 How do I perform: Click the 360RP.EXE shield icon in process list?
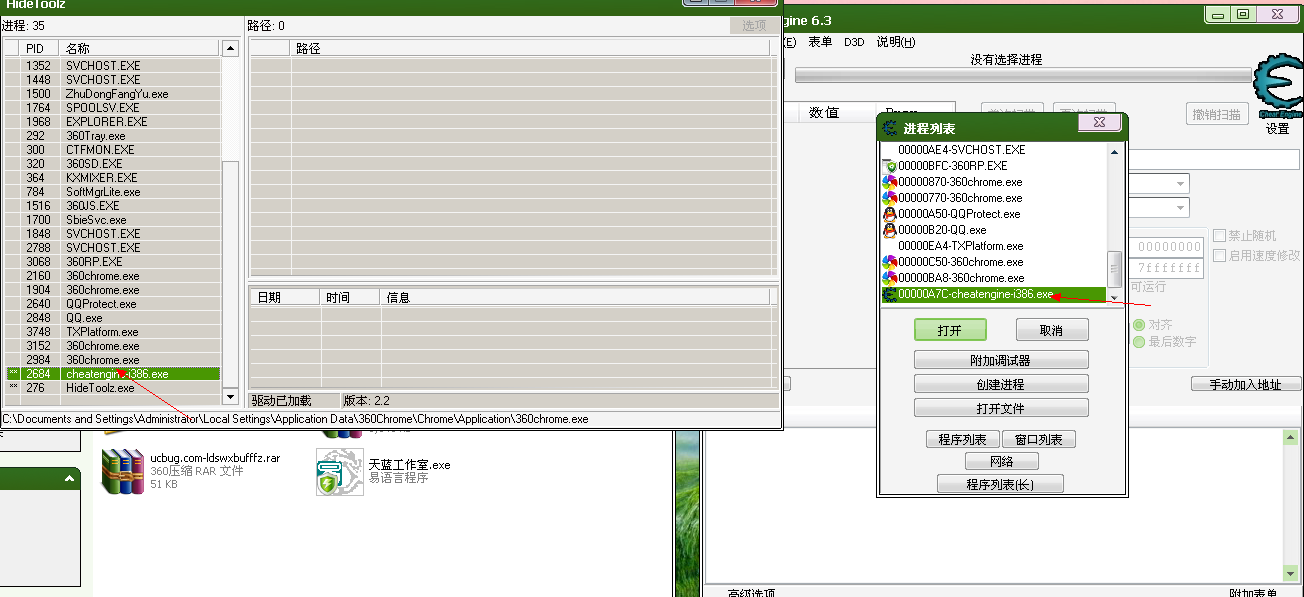pos(889,166)
